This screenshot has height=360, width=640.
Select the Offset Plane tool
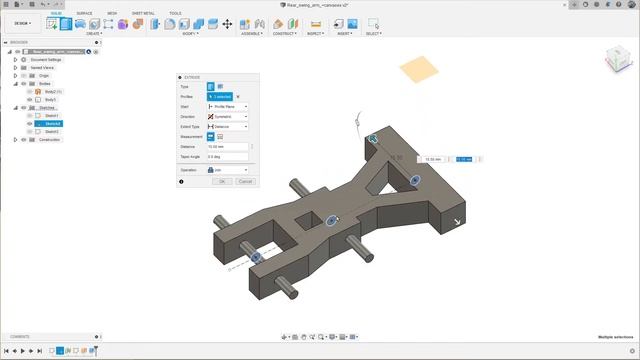click(x=278, y=24)
